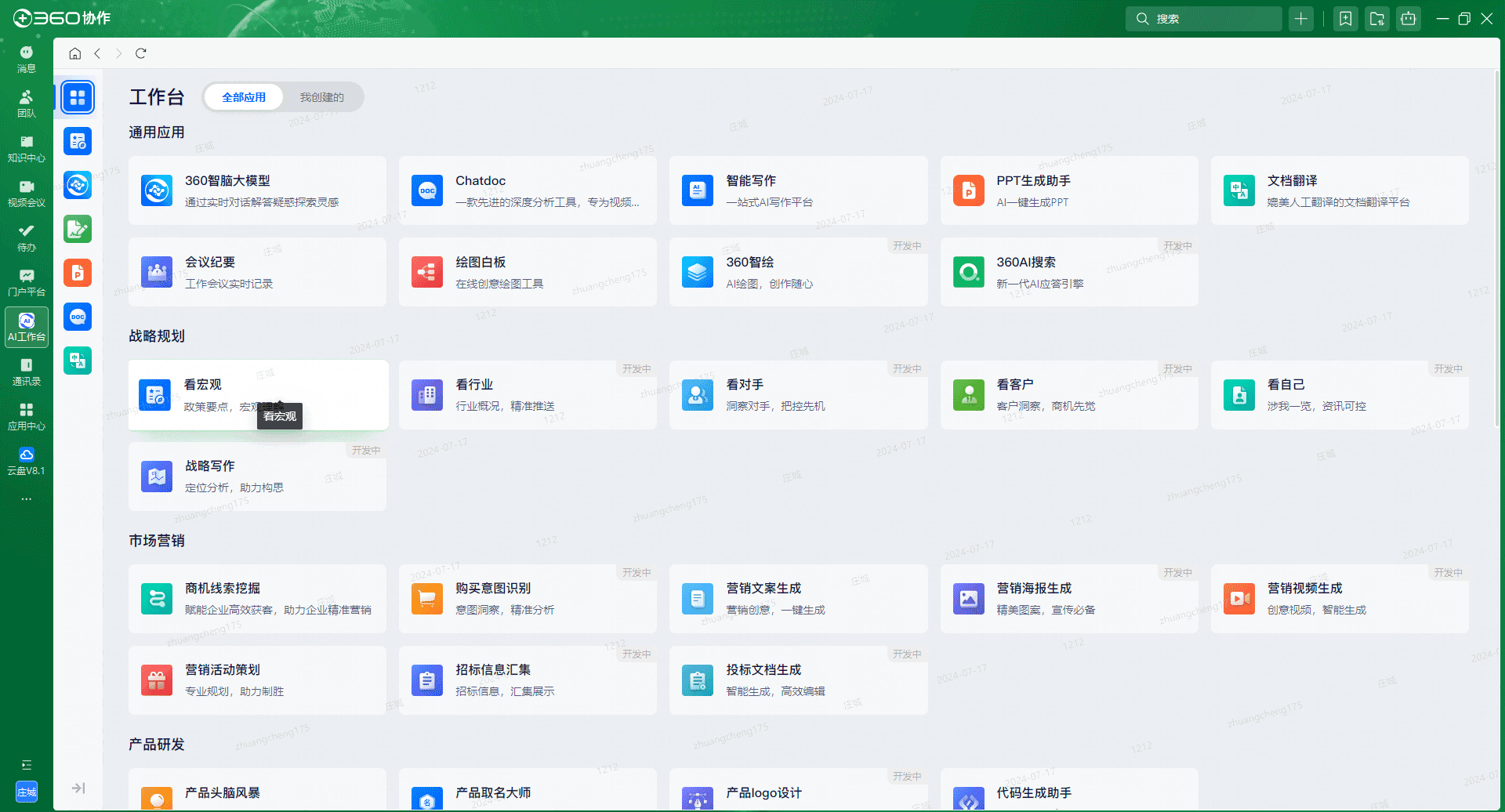1505x812 pixels.
Task: Open 云盘V8.1 cloud drive
Action: pyautogui.click(x=27, y=461)
